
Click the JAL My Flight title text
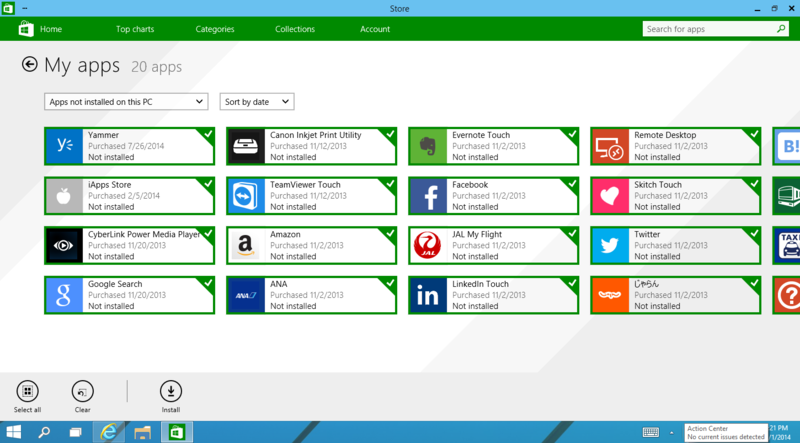coord(477,234)
